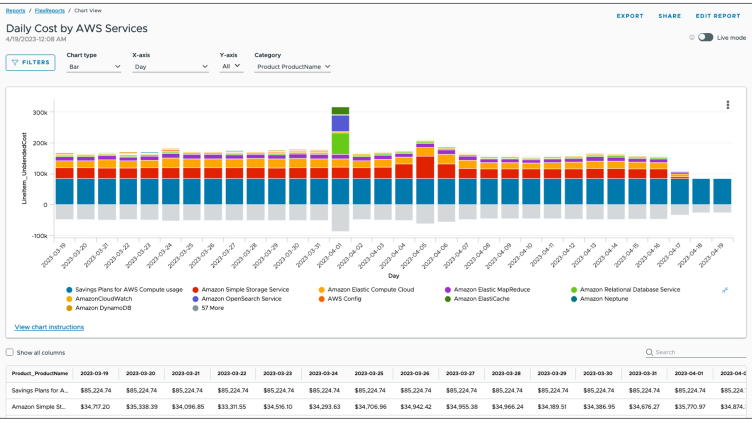Click the funnel icon in Filters

point(15,62)
